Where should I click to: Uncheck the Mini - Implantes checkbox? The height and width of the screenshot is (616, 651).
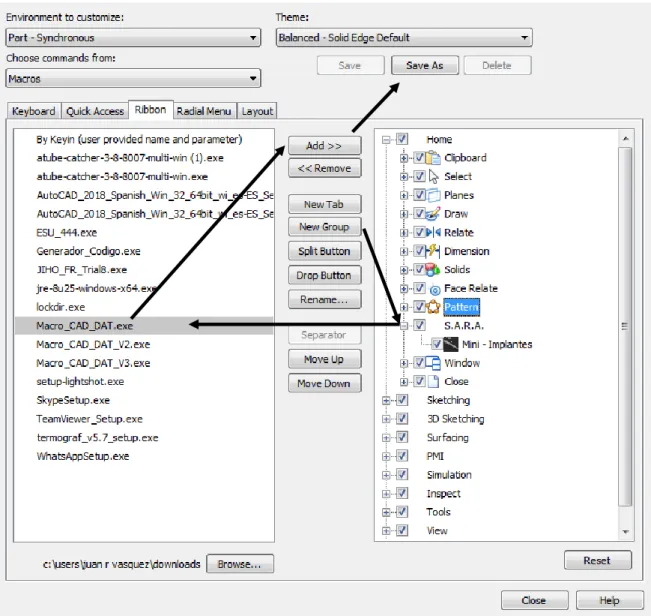[x=436, y=344]
